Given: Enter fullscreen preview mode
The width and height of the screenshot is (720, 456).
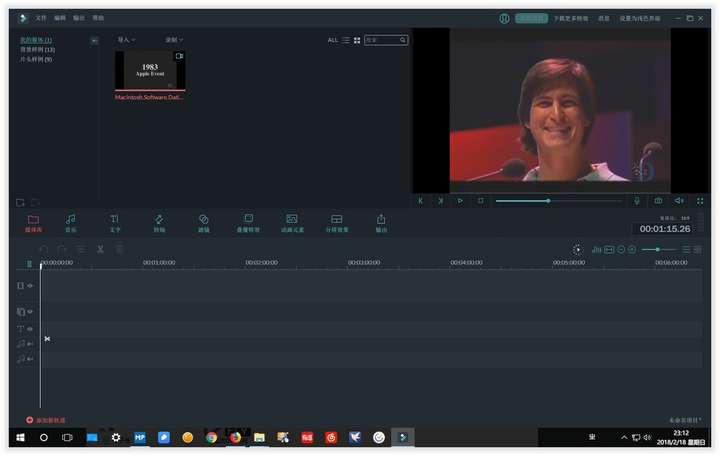Looking at the screenshot, I should tap(700, 201).
